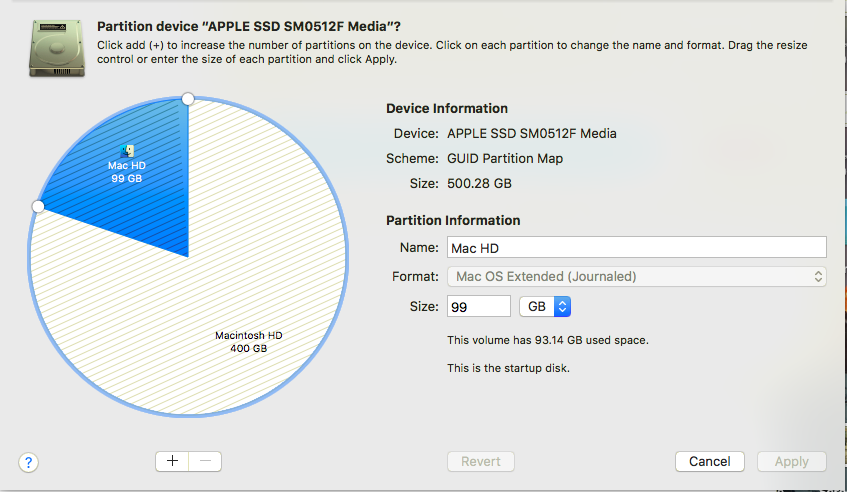Click the Device Information heading
Image resolution: width=847 pixels, height=492 pixels.
tap(447, 109)
